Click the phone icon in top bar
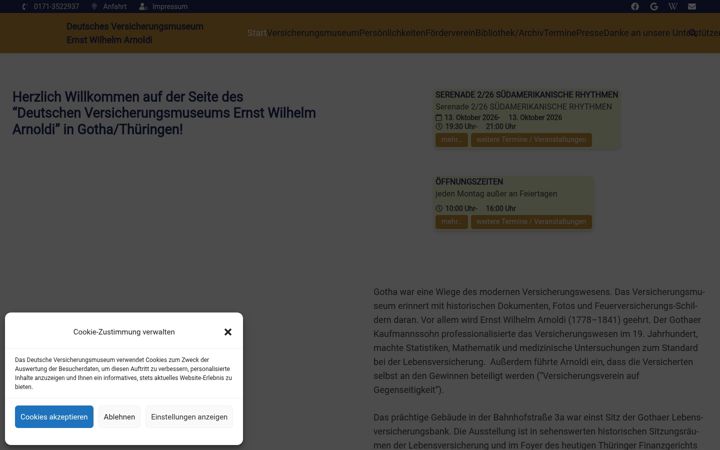 24,6
